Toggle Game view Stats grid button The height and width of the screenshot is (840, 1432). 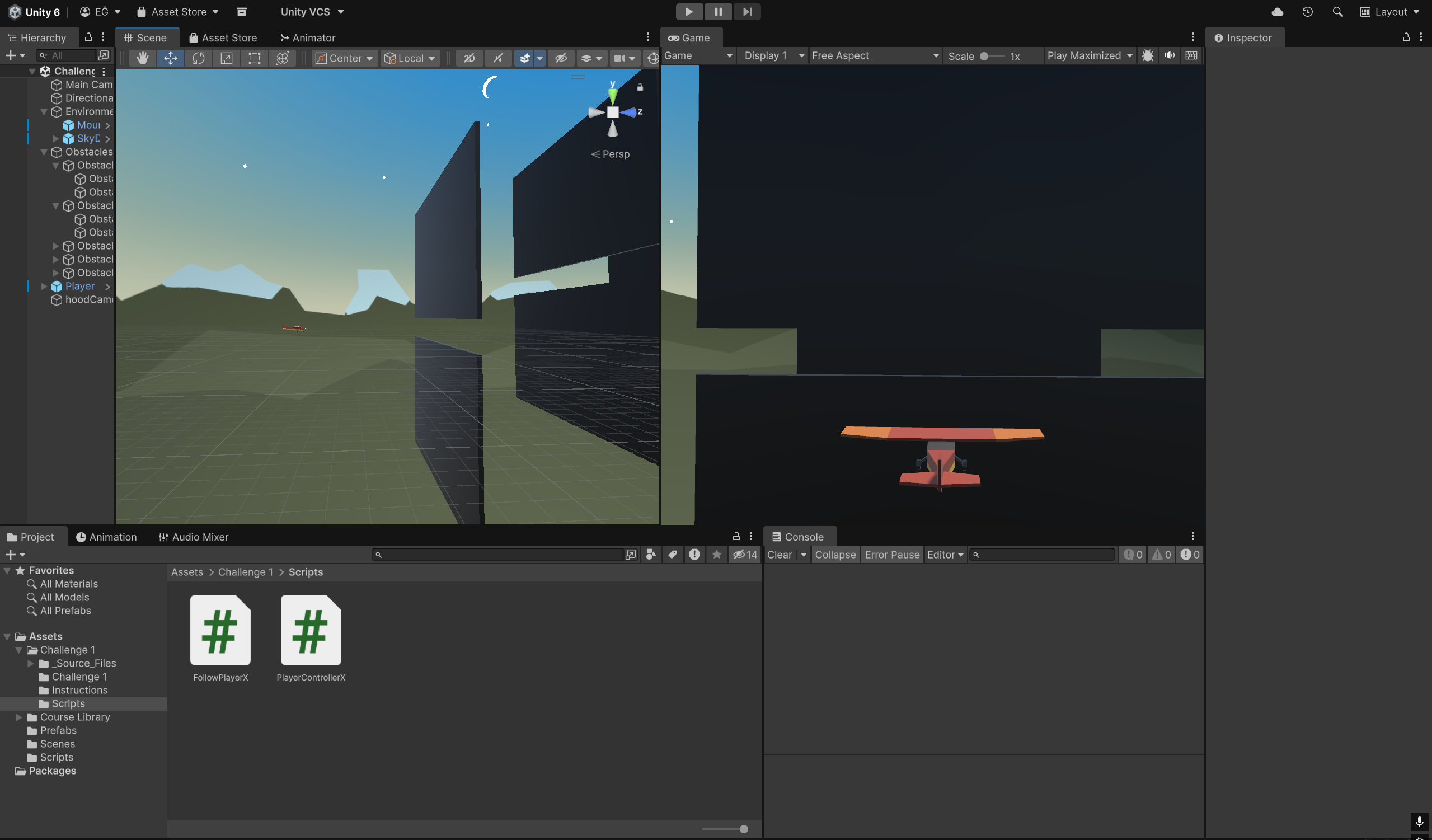(1191, 56)
